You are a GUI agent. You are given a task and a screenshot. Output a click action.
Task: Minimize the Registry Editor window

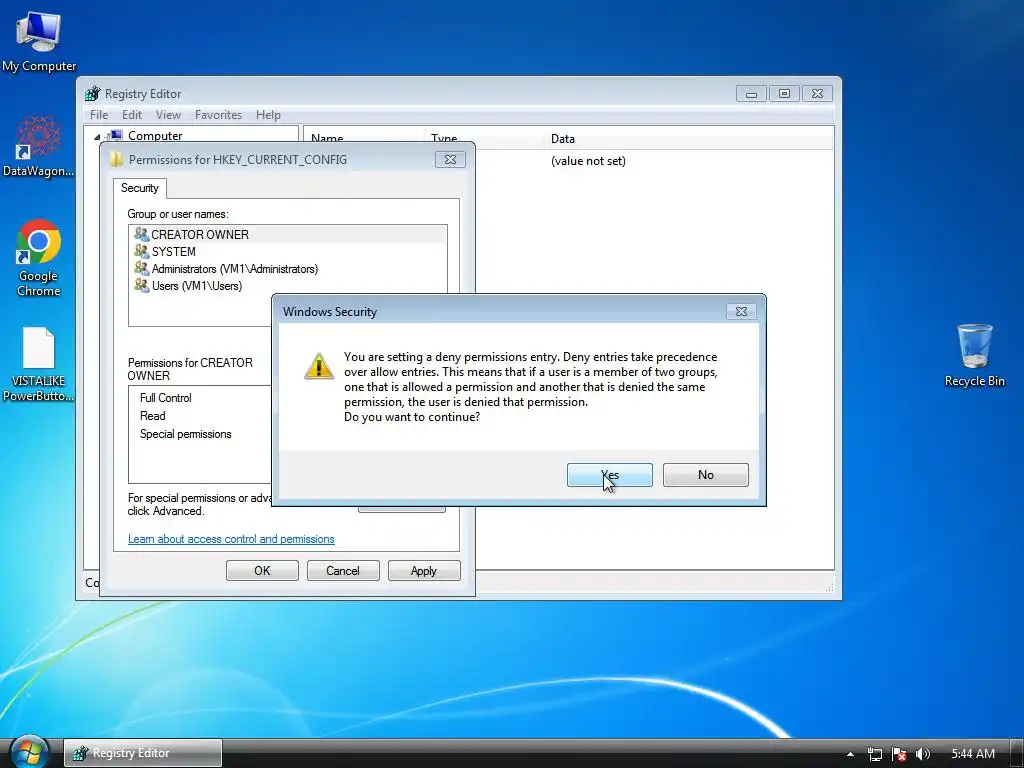coord(751,93)
